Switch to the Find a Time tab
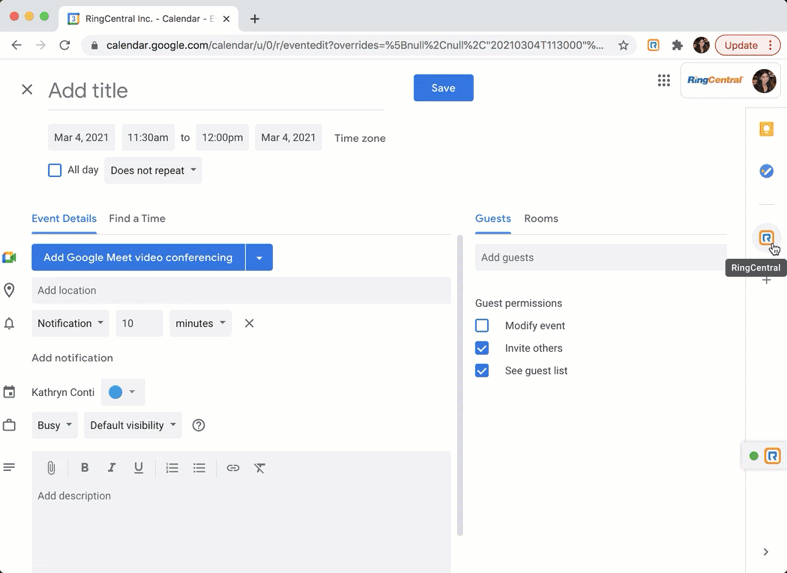The image size is (787, 573). click(x=137, y=218)
